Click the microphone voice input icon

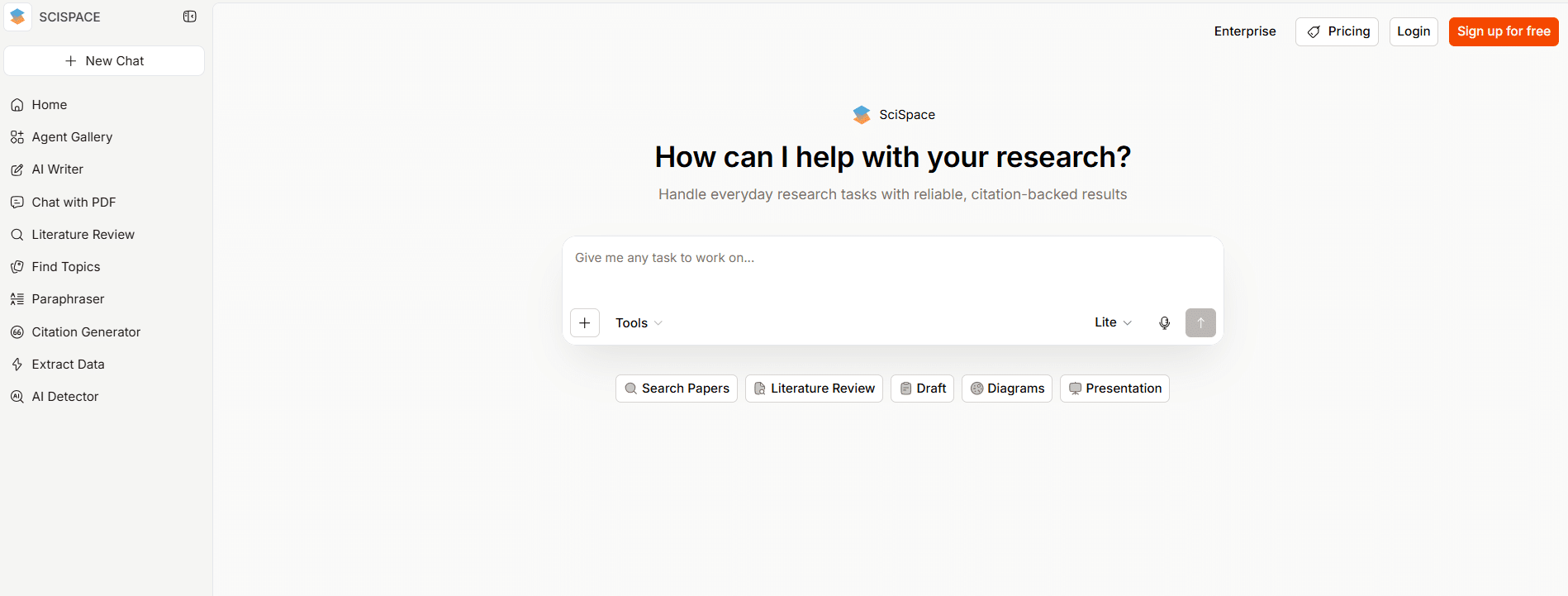(x=1164, y=323)
